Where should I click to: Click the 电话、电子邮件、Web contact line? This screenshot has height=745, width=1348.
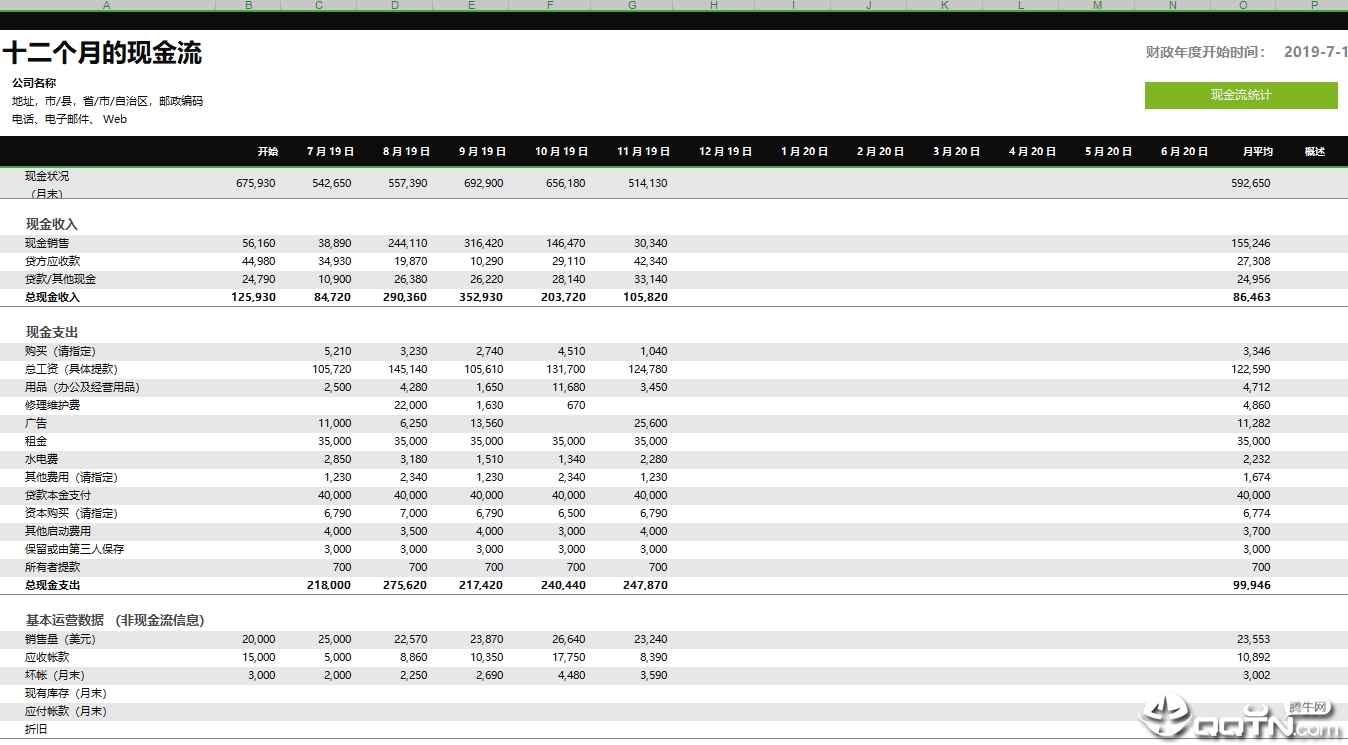70,119
